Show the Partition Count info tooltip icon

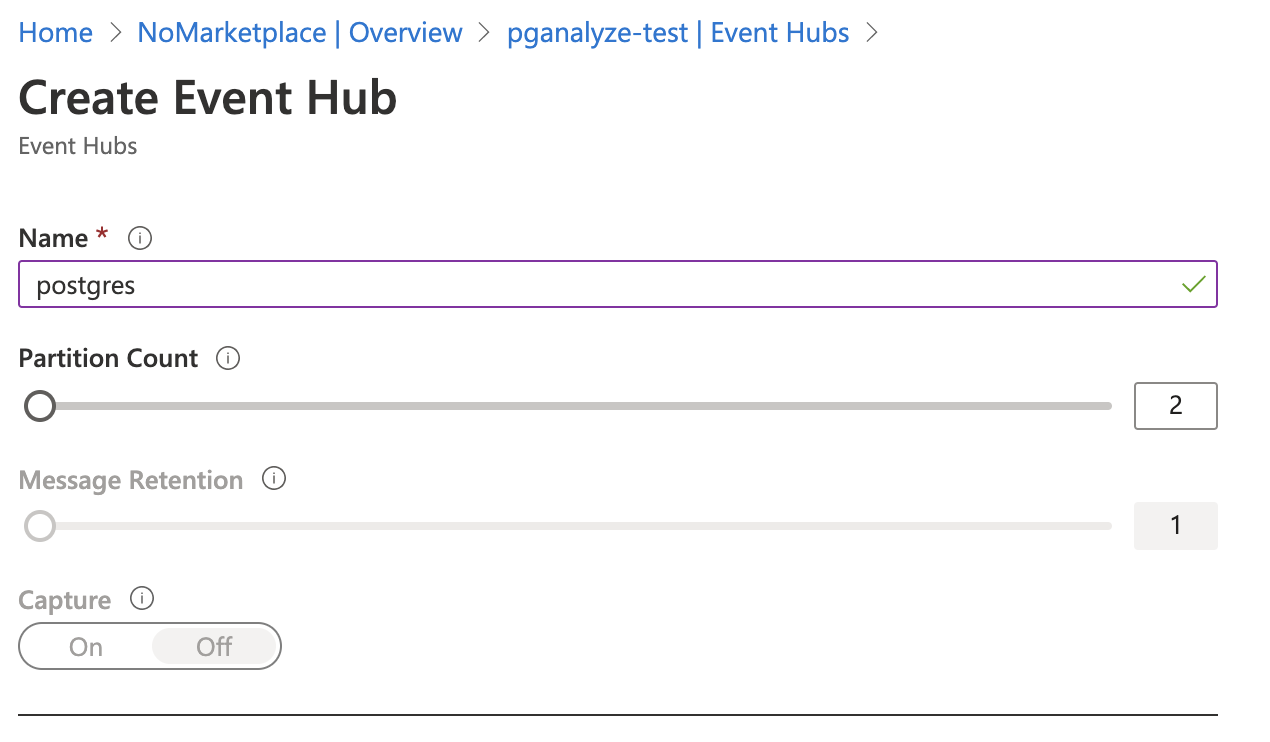[228, 358]
